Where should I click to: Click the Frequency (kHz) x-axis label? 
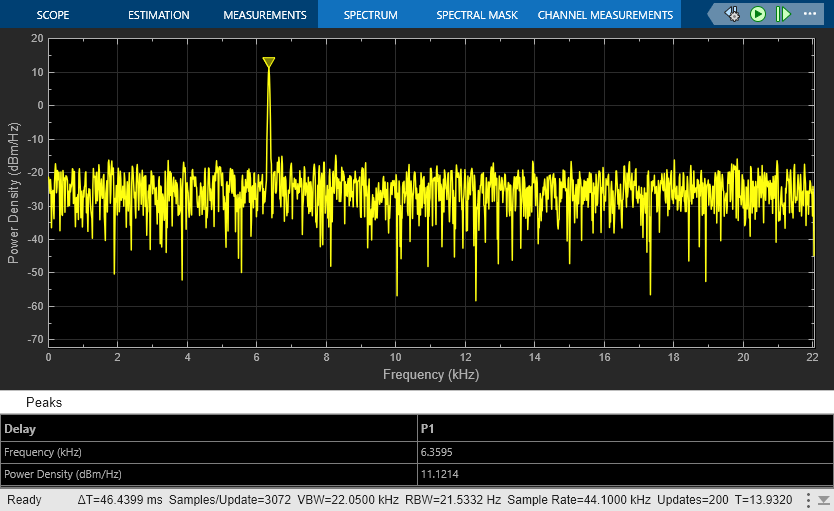point(430,375)
